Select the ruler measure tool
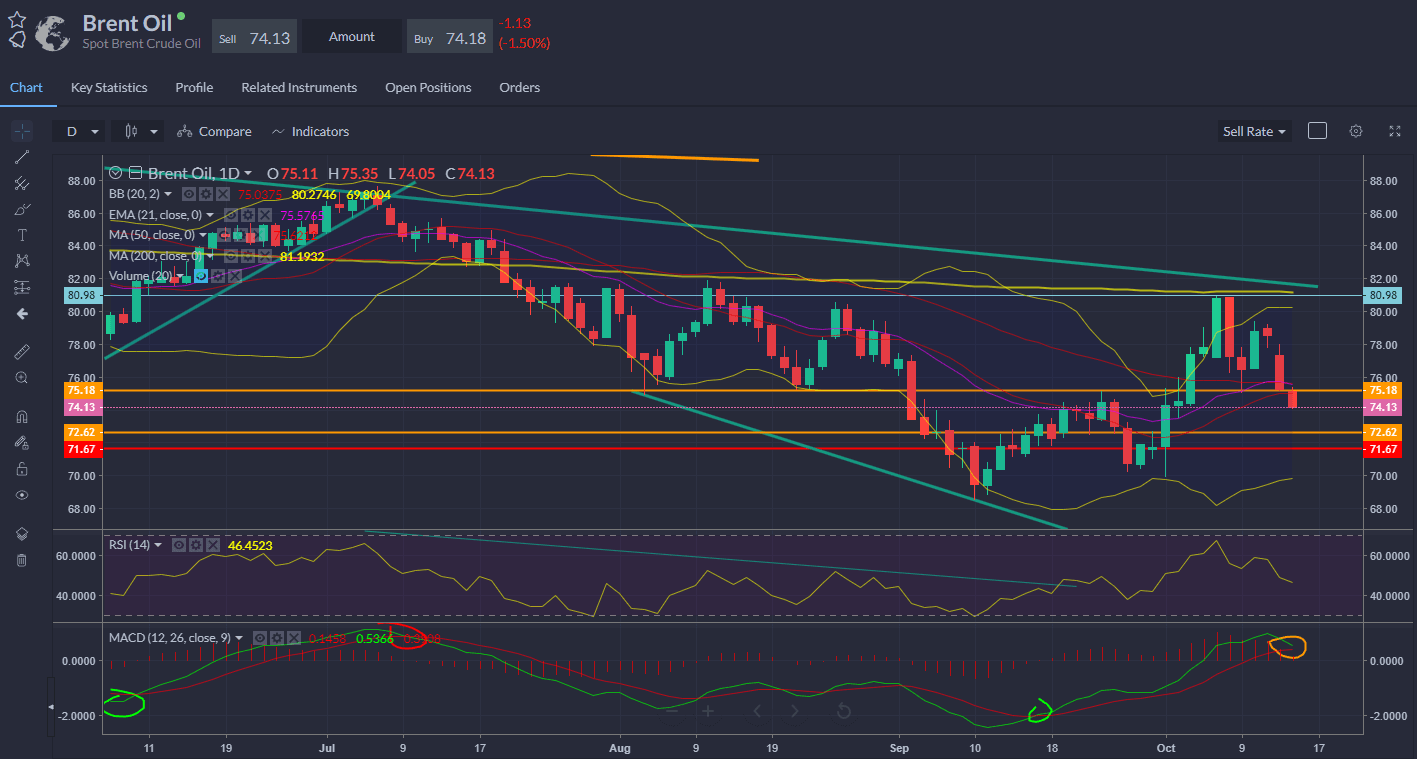 point(21,351)
